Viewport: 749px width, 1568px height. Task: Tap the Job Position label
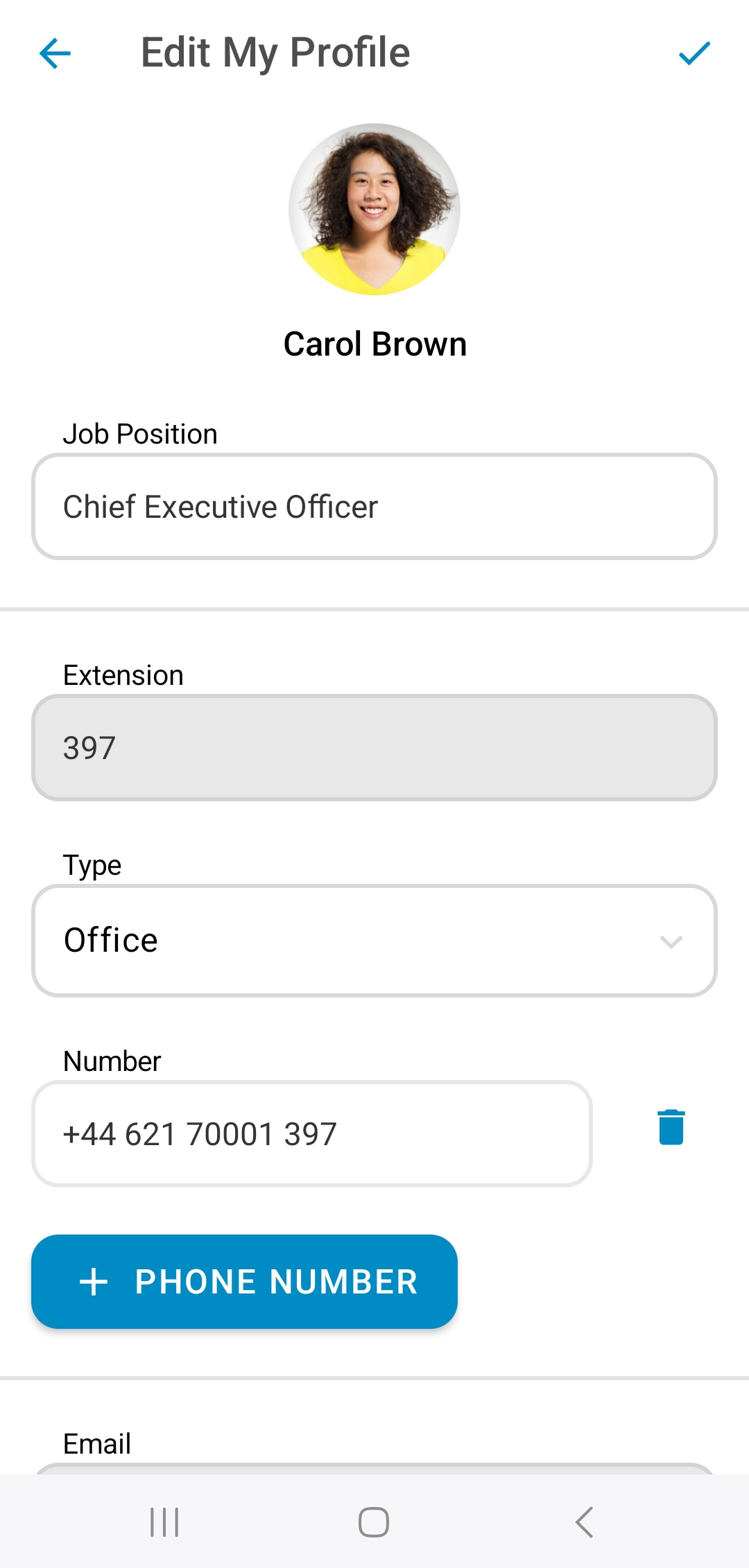140,434
